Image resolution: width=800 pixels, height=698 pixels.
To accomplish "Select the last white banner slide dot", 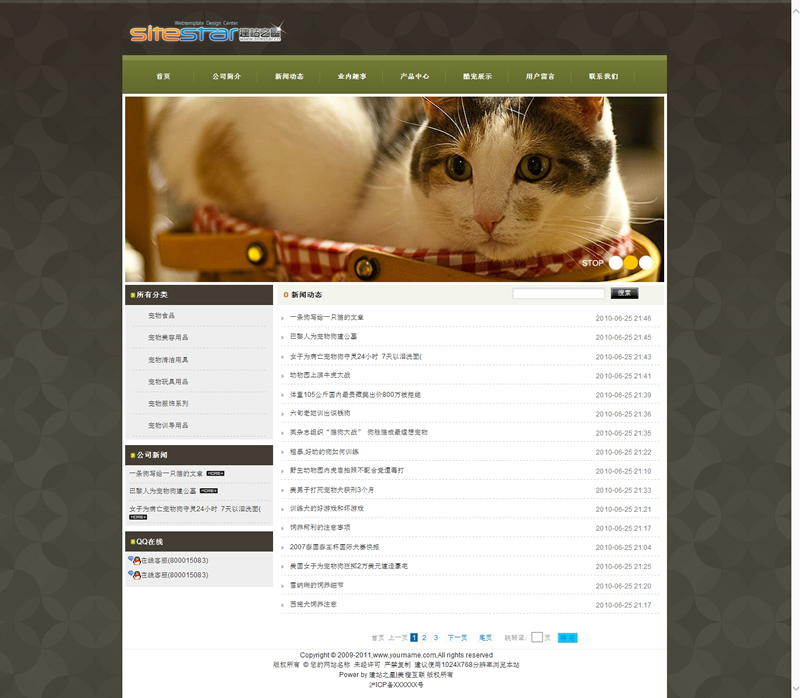I will pyautogui.click(x=646, y=263).
